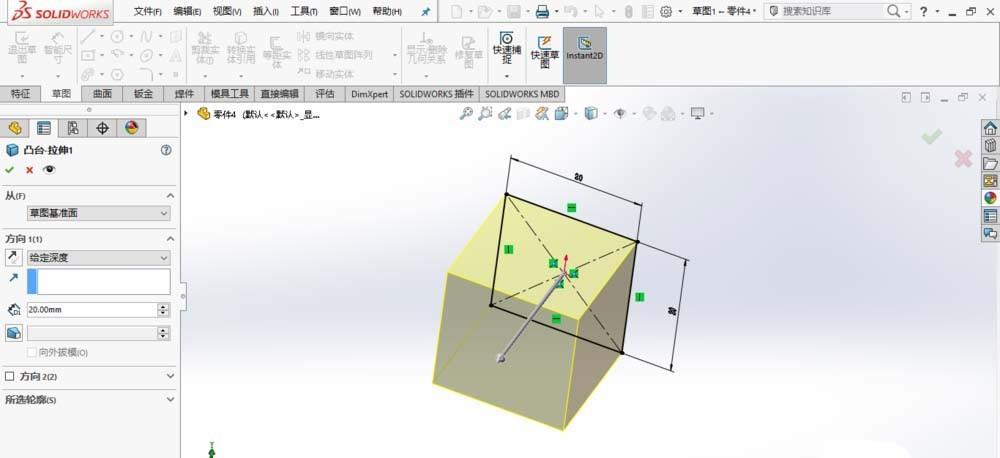Click Zoom to Fit in heads-up toolbar
Viewport: 1000px width, 458px height.
[467, 114]
